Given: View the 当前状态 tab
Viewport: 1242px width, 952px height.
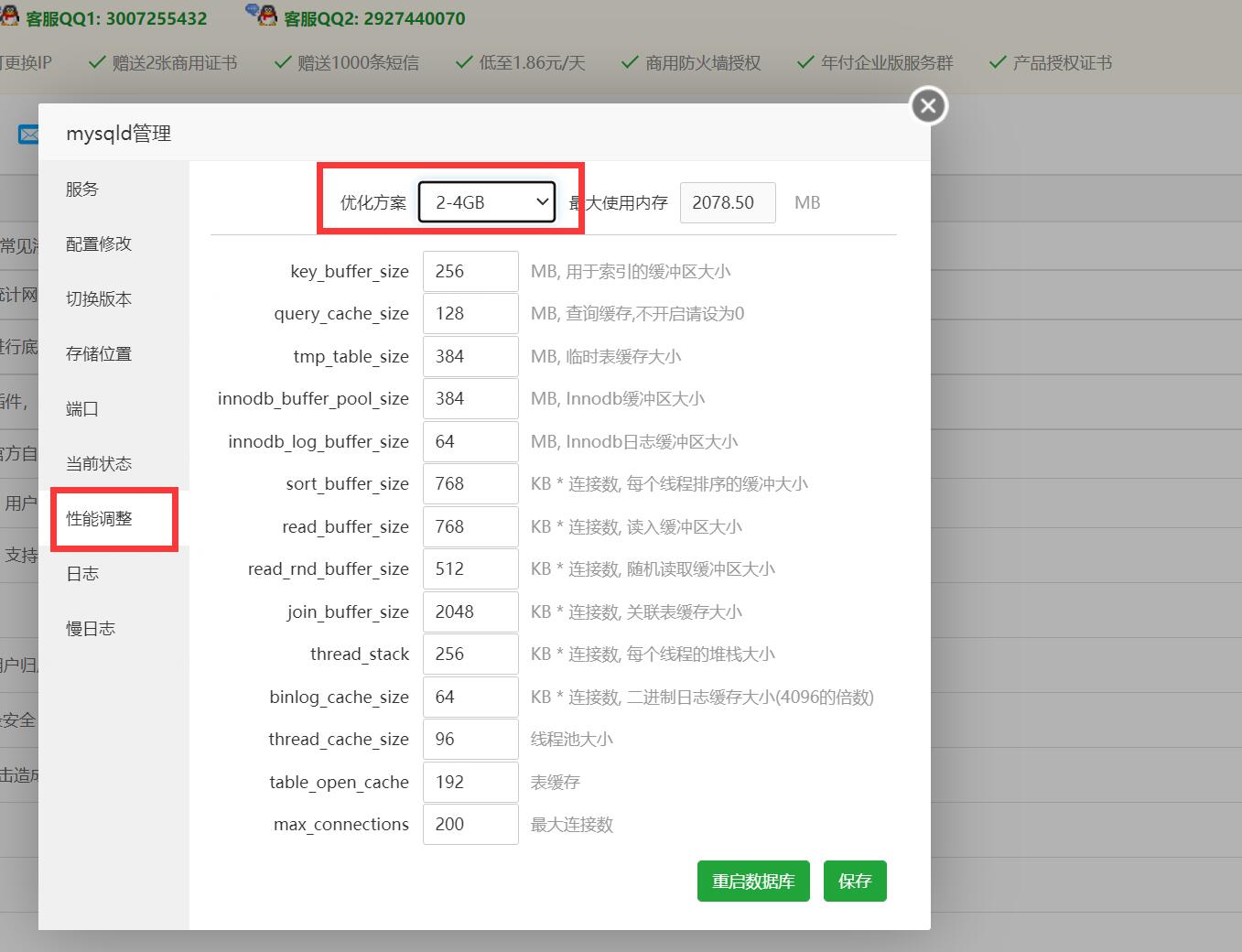Looking at the screenshot, I should coord(99,464).
